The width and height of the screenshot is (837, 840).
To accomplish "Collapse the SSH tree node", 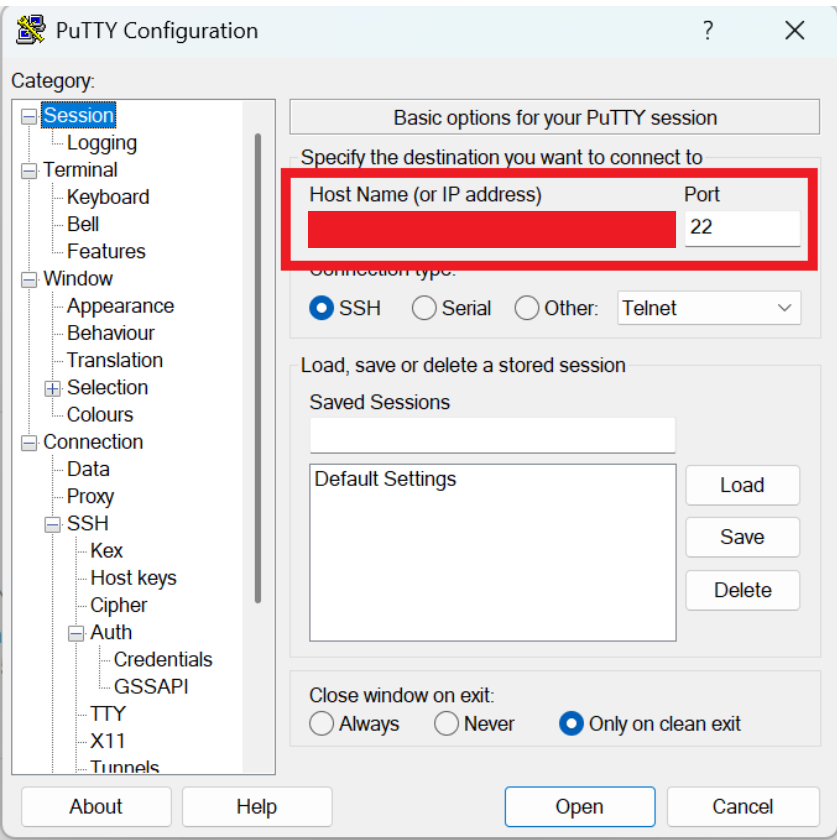I will pyautogui.click(x=52, y=524).
